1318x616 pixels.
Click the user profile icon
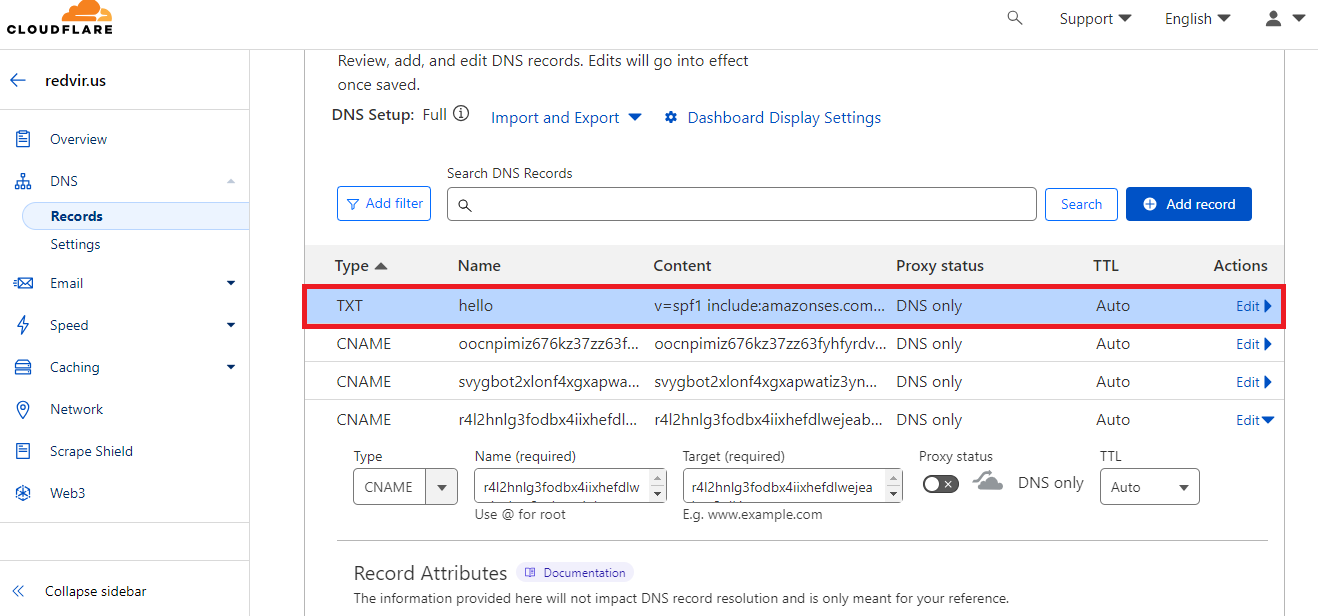[x=1272, y=18]
